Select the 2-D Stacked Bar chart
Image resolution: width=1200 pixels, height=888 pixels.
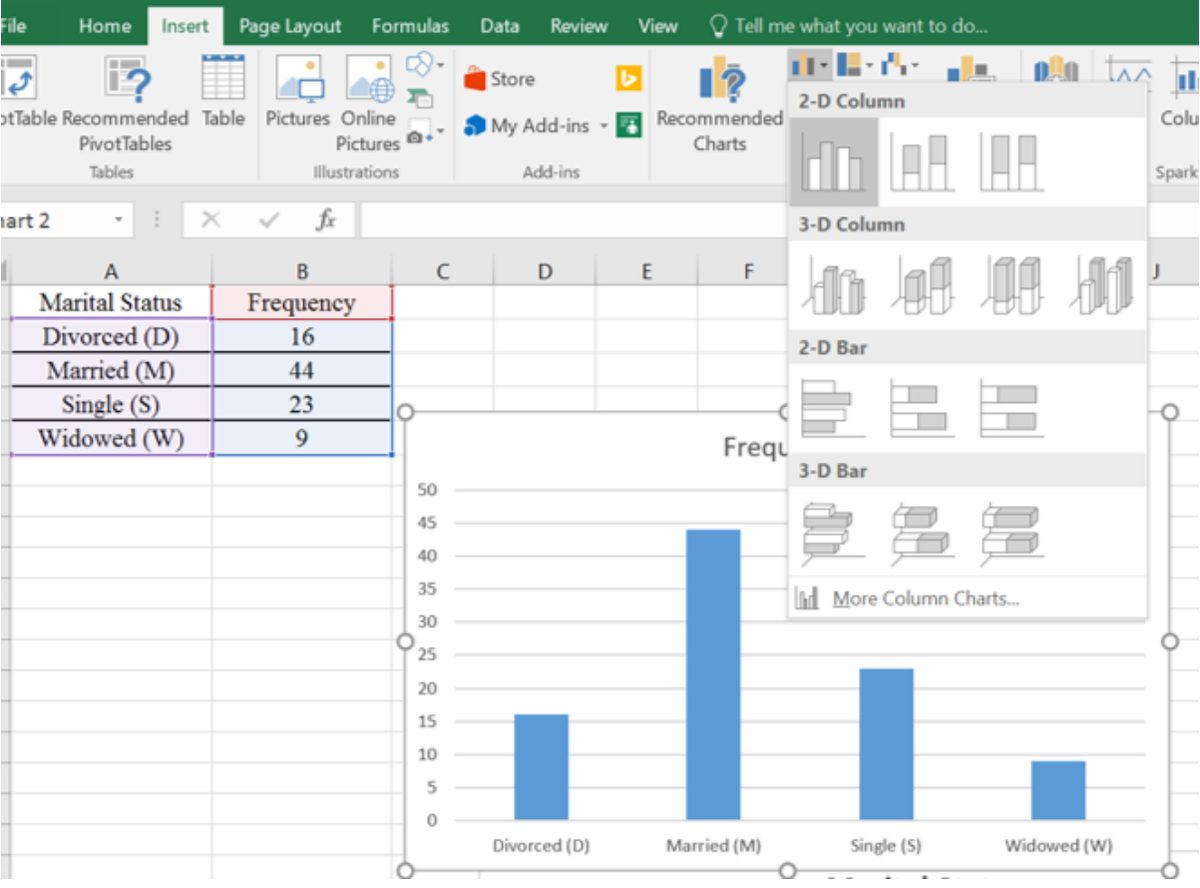(921, 408)
